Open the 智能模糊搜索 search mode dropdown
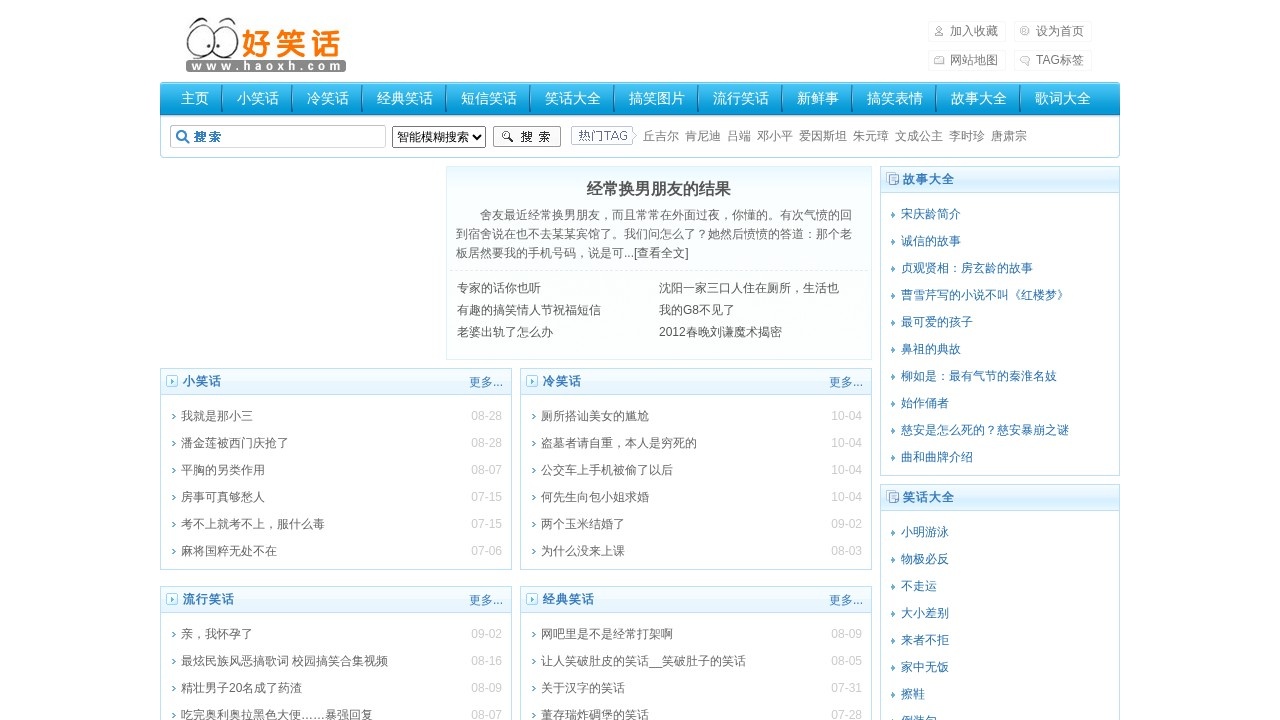Screen dimensions: 1280x720 coord(438,136)
